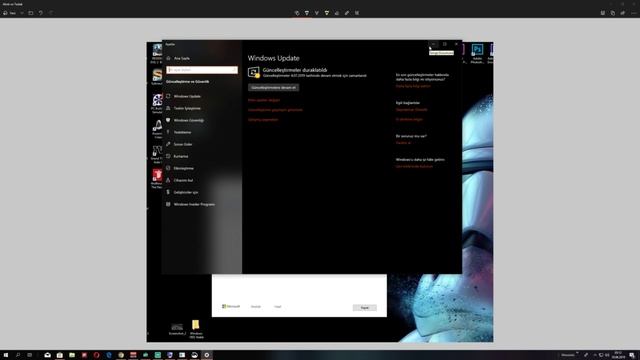Viewport: 640px width, 360px height.
Task: Click the New snip button
Action: click(10, 13)
